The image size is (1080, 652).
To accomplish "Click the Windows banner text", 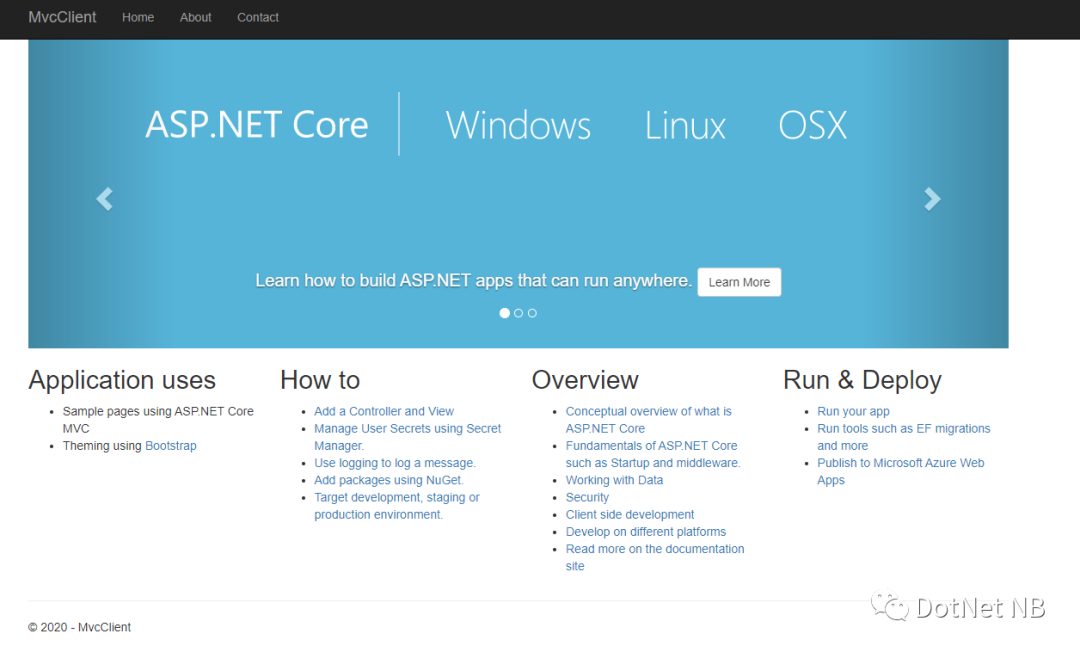I will pos(518,125).
